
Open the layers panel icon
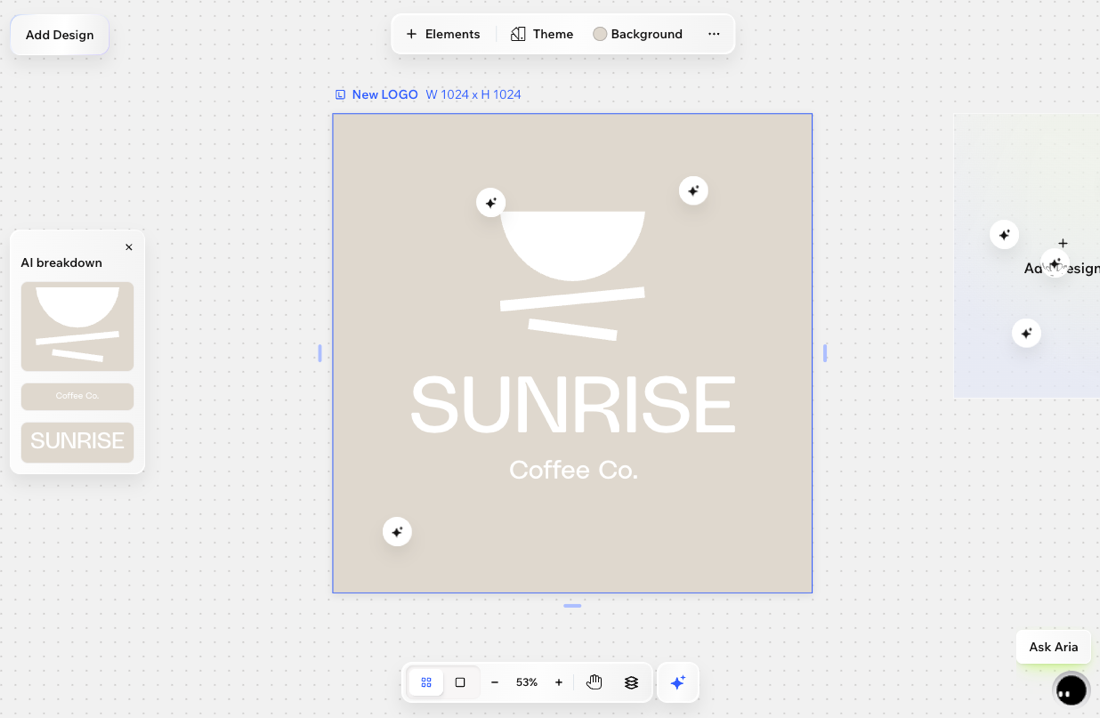pyautogui.click(x=631, y=682)
